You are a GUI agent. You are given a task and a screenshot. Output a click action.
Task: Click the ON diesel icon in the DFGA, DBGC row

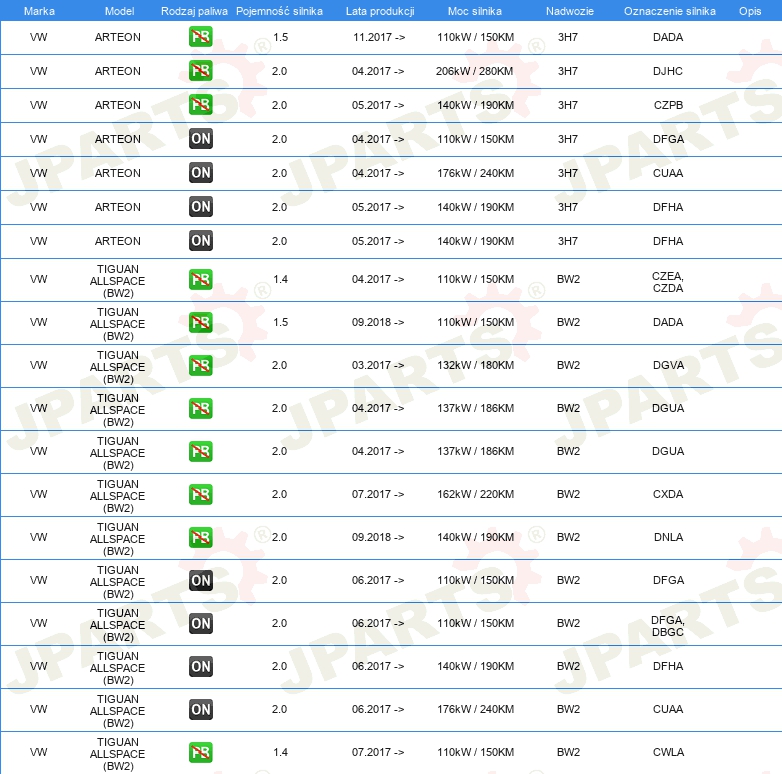(200, 623)
